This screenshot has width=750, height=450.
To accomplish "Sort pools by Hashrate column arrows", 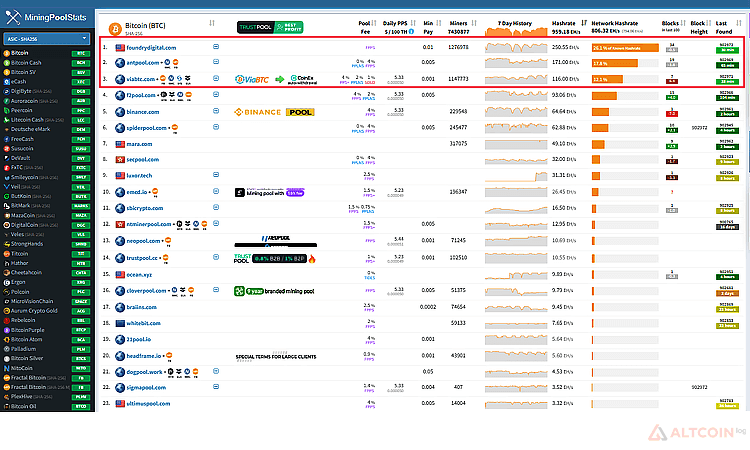I will coord(584,23).
